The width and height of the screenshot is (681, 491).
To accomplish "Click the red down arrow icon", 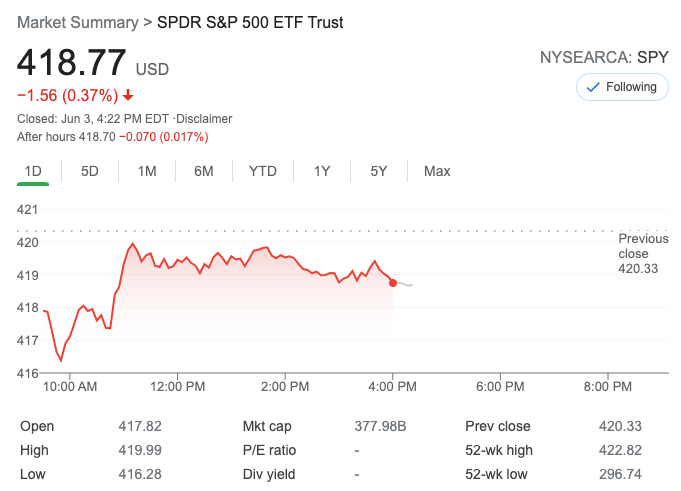I will [128, 96].
